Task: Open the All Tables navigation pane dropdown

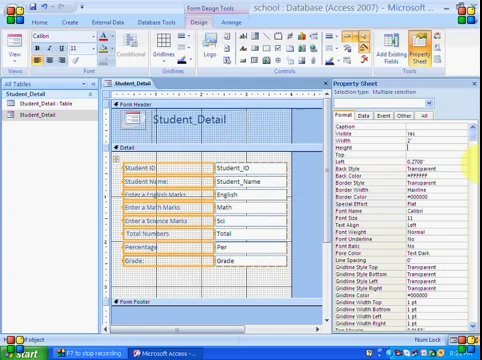Action: [x=84, y=84]
